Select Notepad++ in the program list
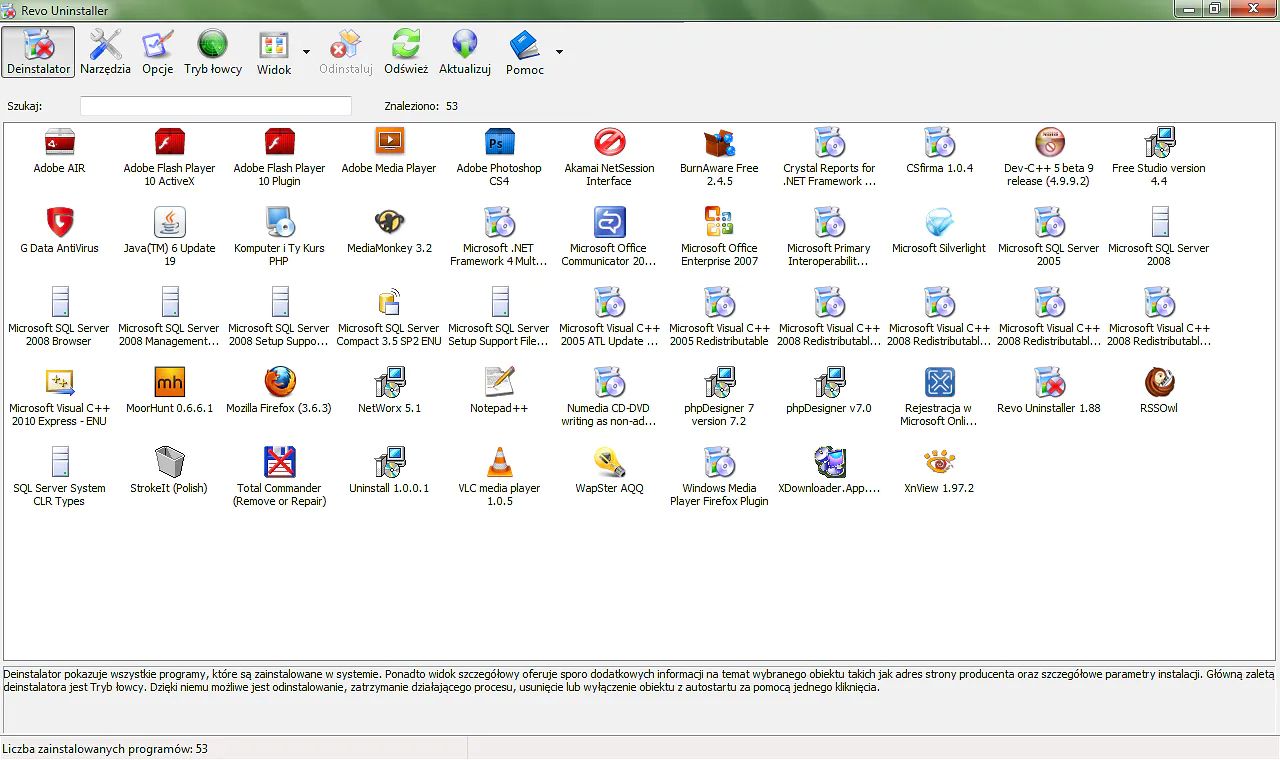 [498, 390]
